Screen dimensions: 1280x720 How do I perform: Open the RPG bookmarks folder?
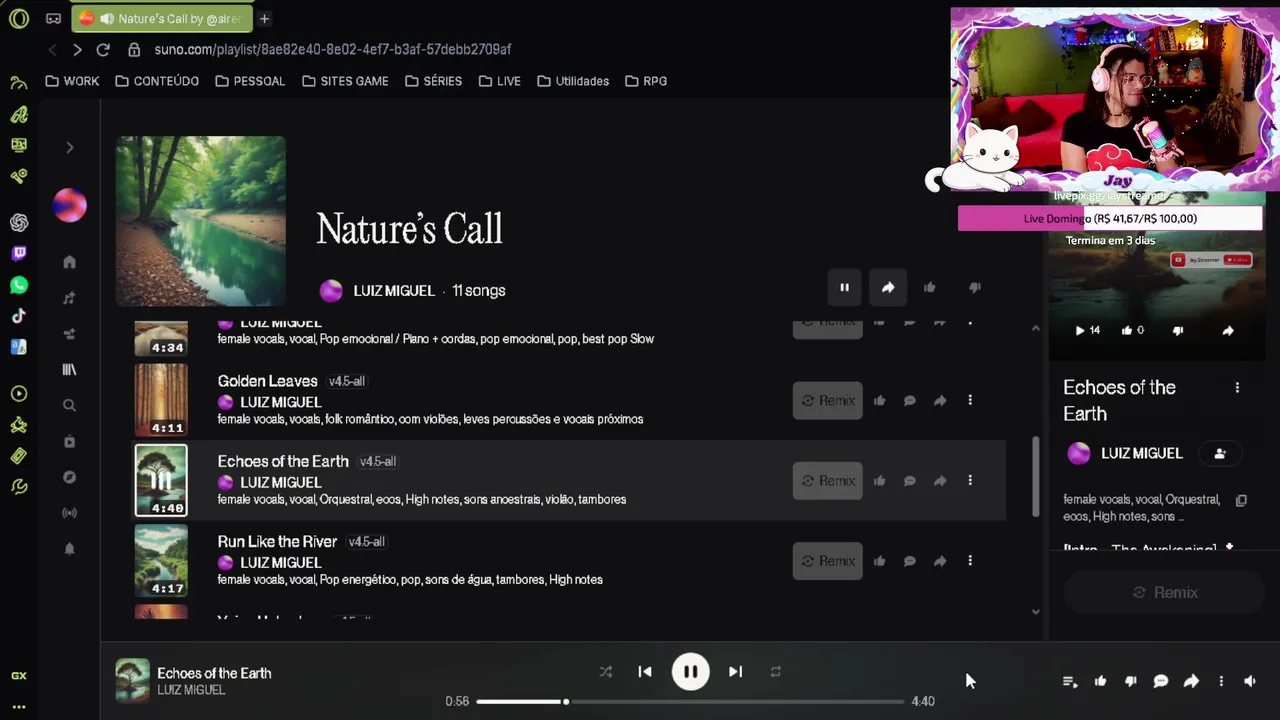coord(646,81)
